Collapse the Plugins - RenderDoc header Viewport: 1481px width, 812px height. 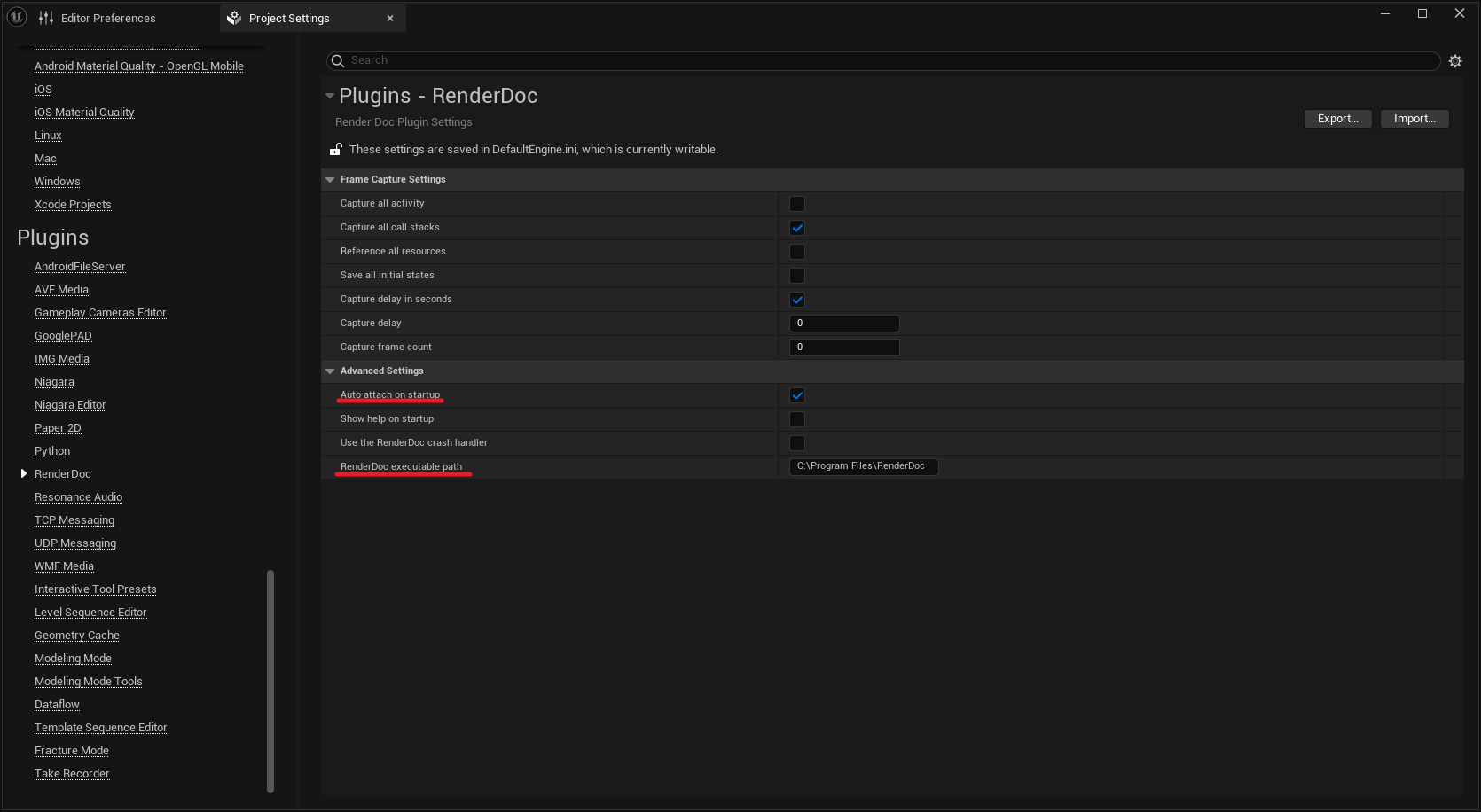click(330, 96)
